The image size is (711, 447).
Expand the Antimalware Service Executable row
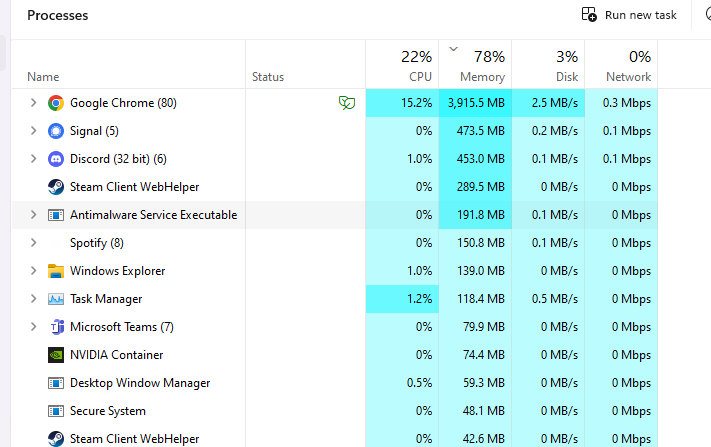pyautogui.click(x=33, y=215)
